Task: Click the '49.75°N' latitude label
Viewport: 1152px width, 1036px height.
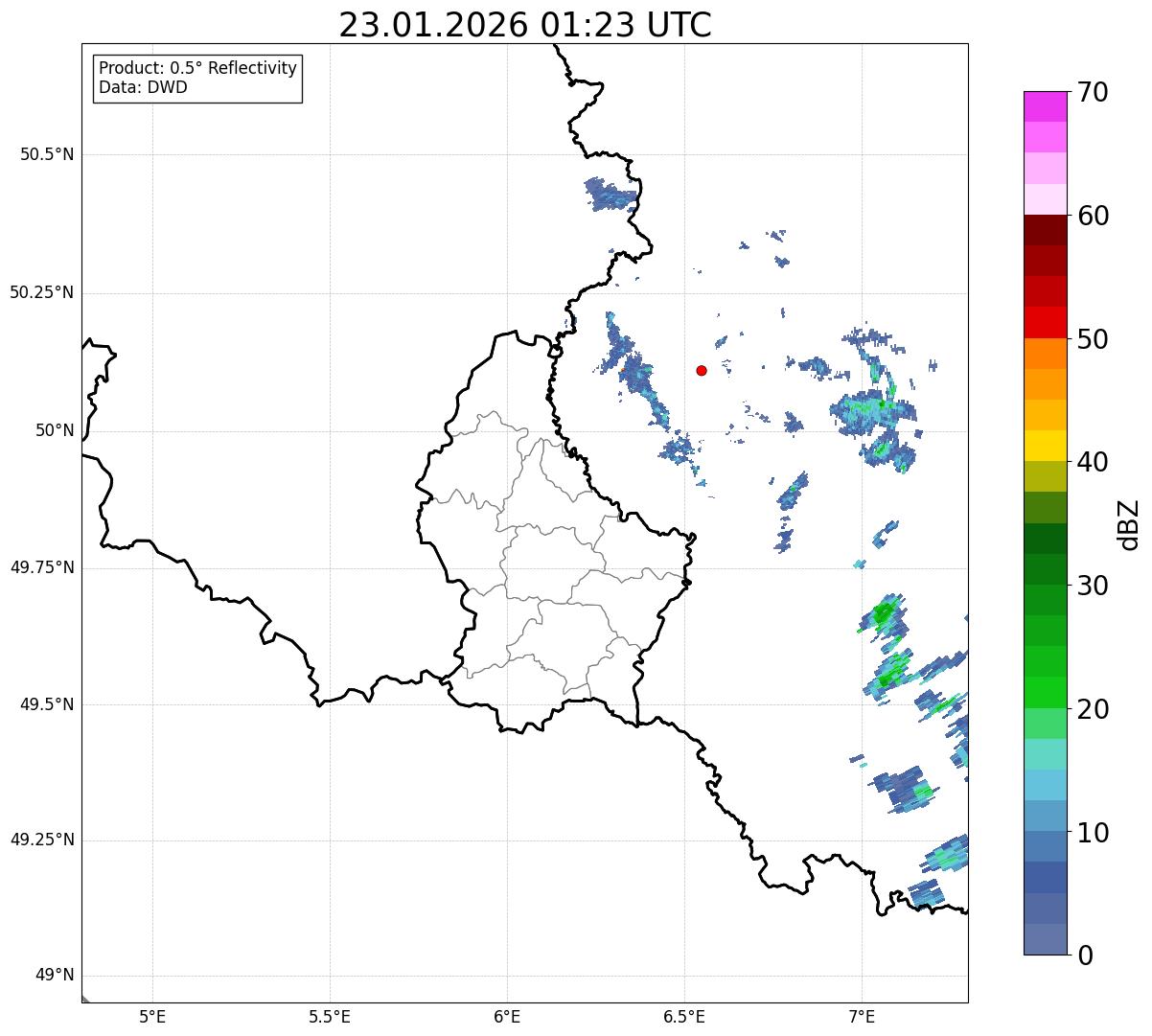Action: coord(42,567)
